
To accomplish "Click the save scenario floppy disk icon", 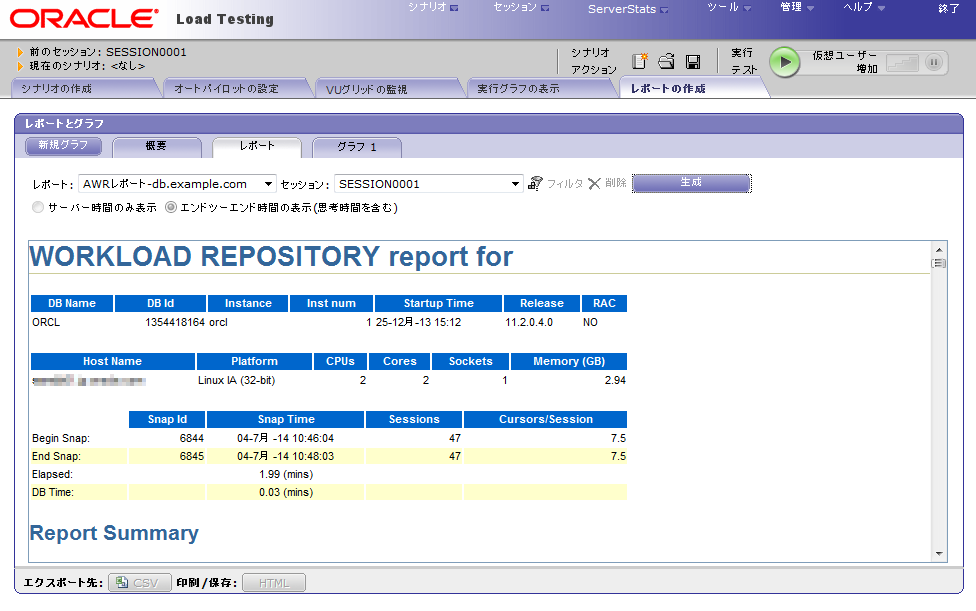I will pos(693,62).
